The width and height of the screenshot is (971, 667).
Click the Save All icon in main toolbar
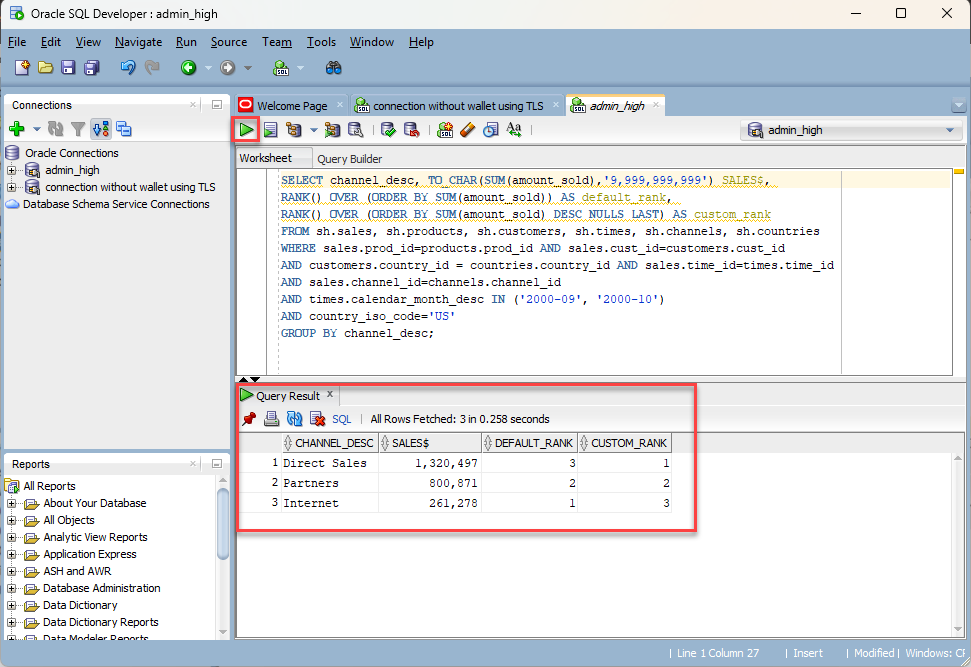[x=92, y=68]
